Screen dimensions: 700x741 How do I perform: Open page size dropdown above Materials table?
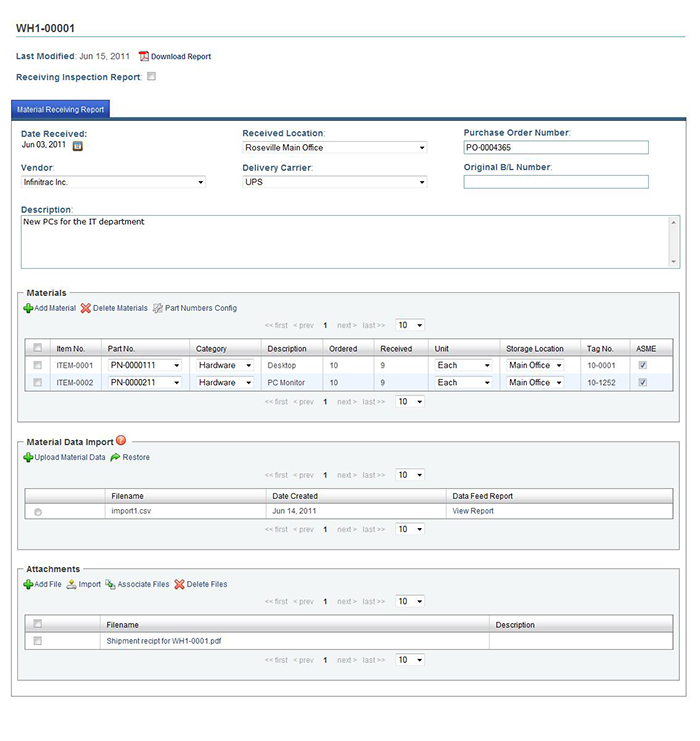410,325
